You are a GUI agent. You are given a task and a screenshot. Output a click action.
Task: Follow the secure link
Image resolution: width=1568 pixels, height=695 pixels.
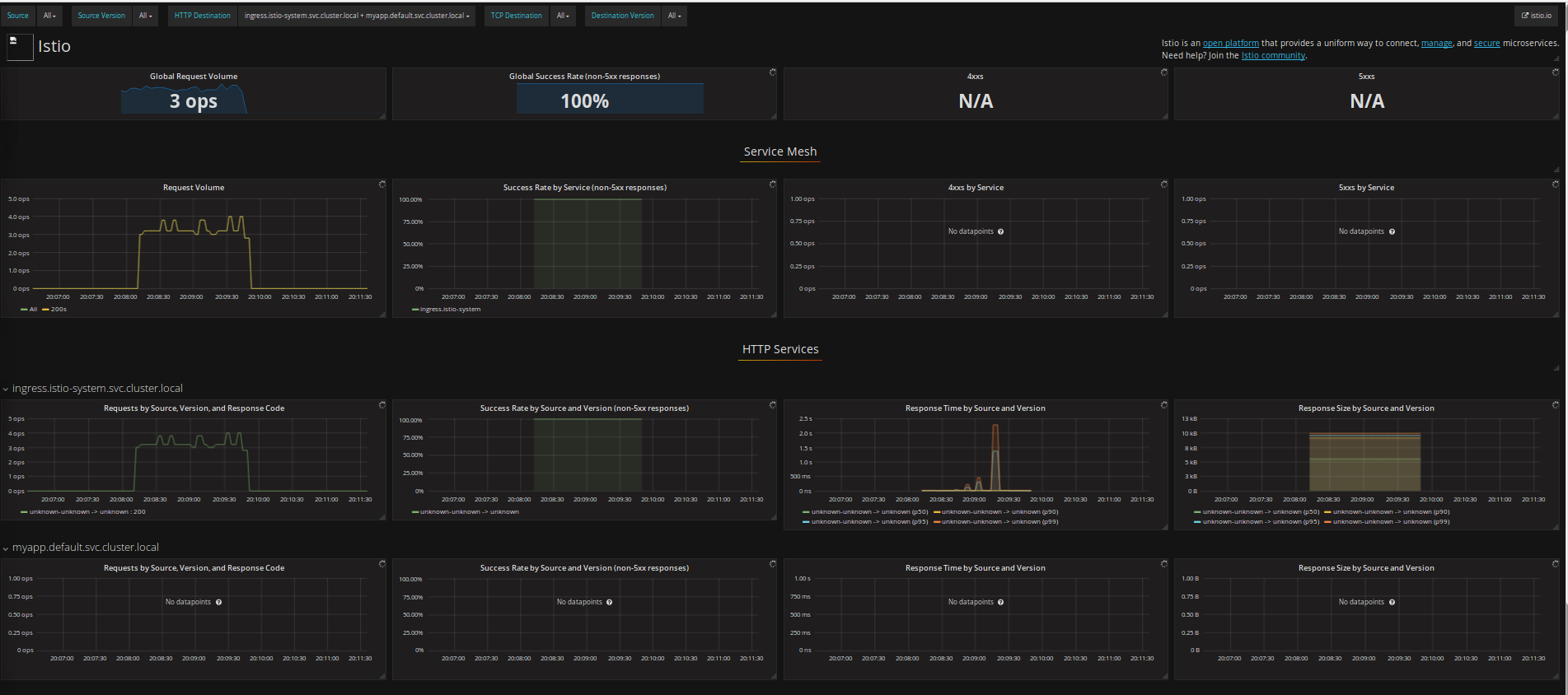pos(1486,44)
